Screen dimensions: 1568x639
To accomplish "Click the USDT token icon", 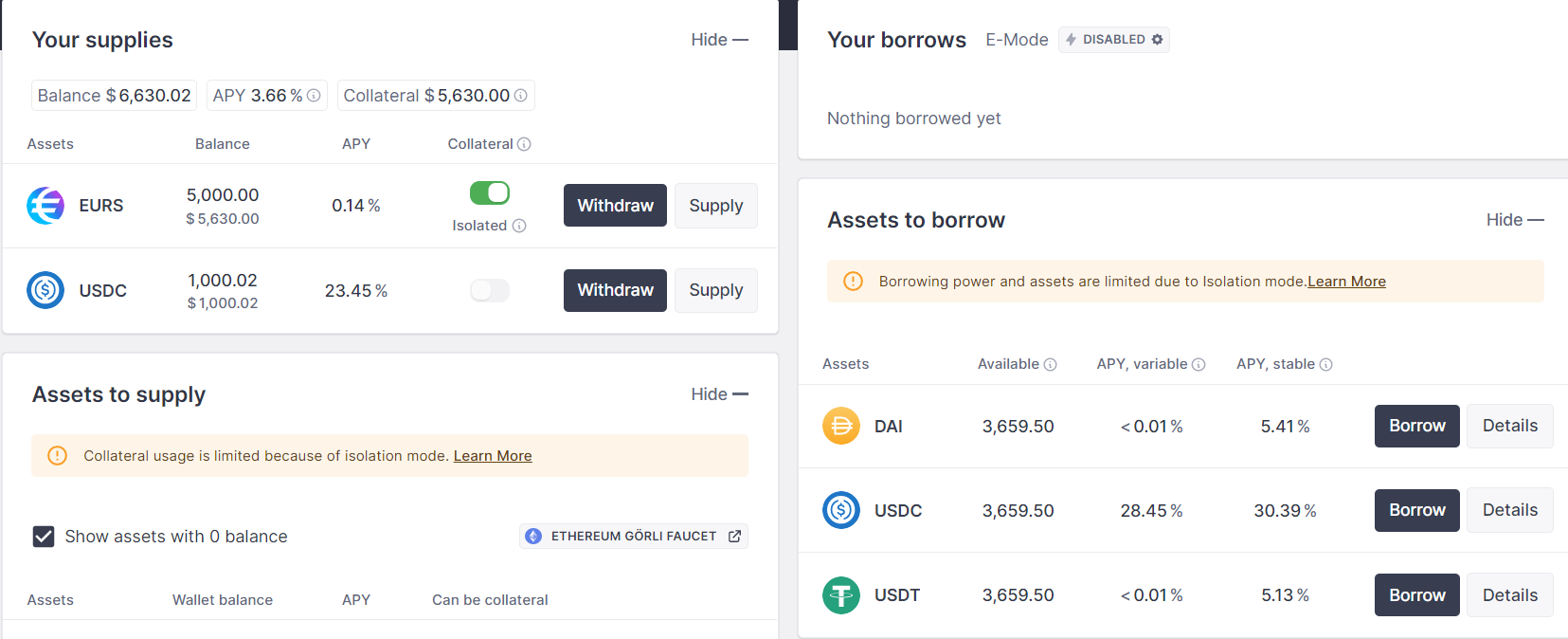I will pyautogui.click(x=840, y=595).
